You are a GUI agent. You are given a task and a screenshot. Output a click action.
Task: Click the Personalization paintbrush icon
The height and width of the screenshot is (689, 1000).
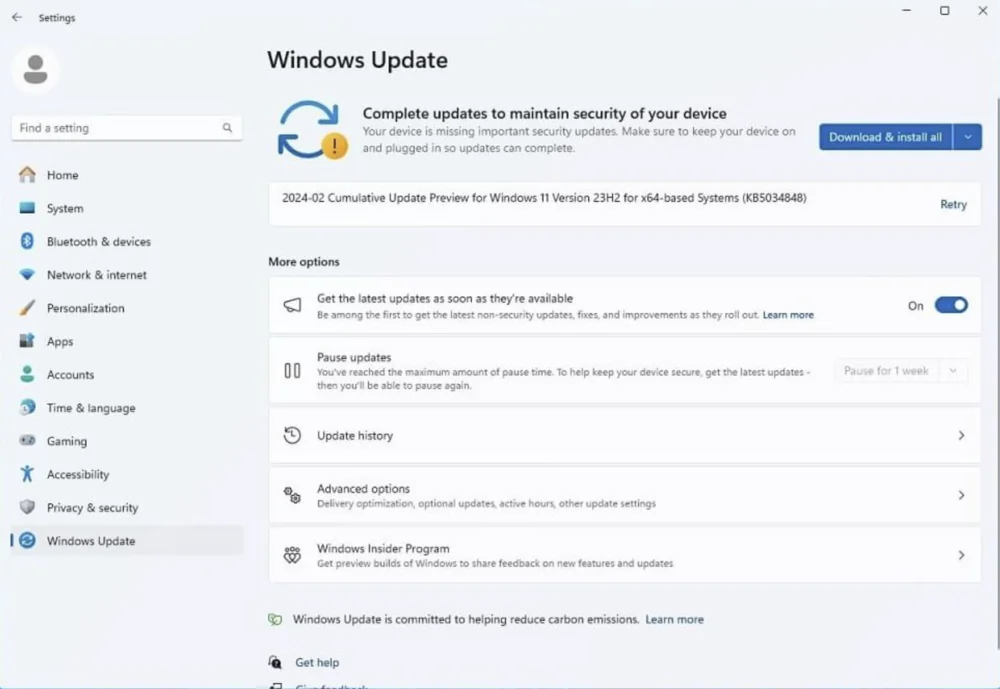(x=27, y=307)
